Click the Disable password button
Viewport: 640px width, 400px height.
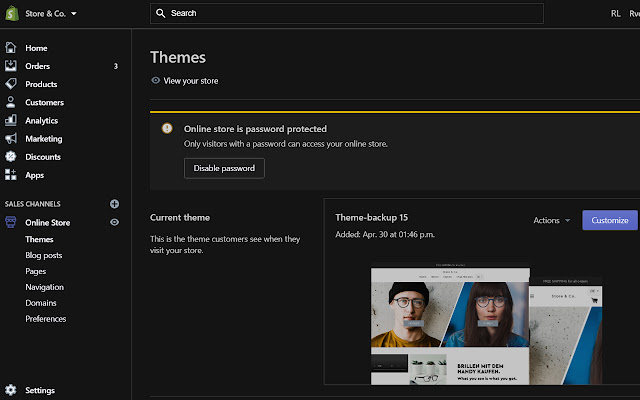point(224,168)
